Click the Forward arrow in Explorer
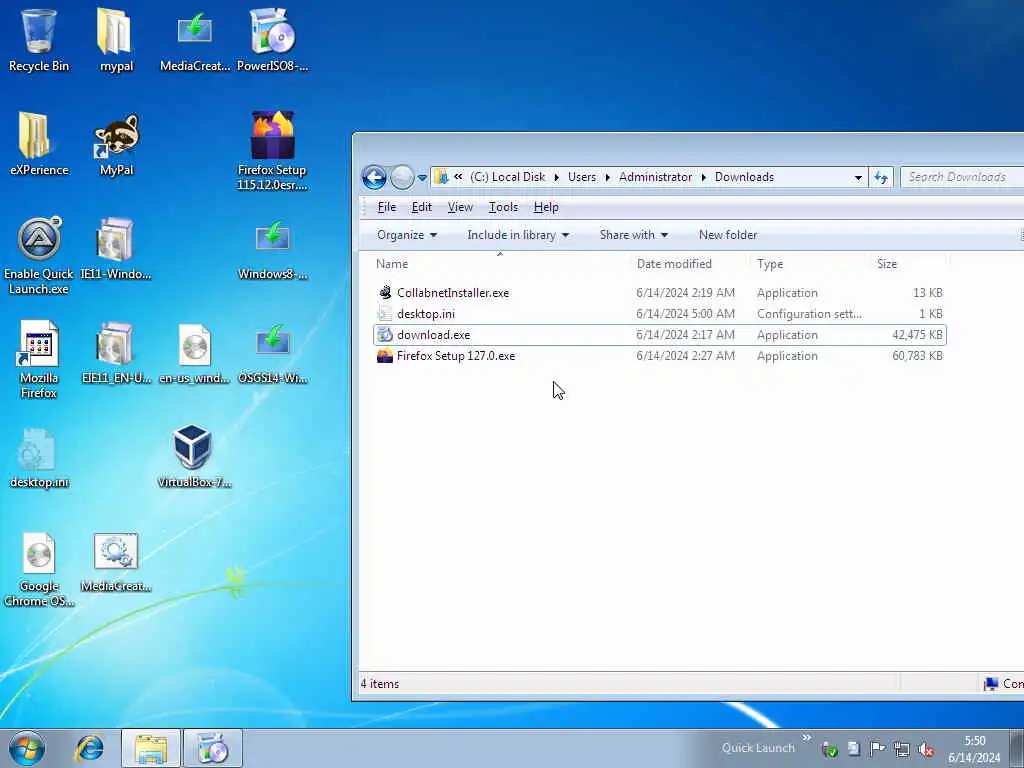Viewport: 1024px width, 768px height. click(402, 177)
